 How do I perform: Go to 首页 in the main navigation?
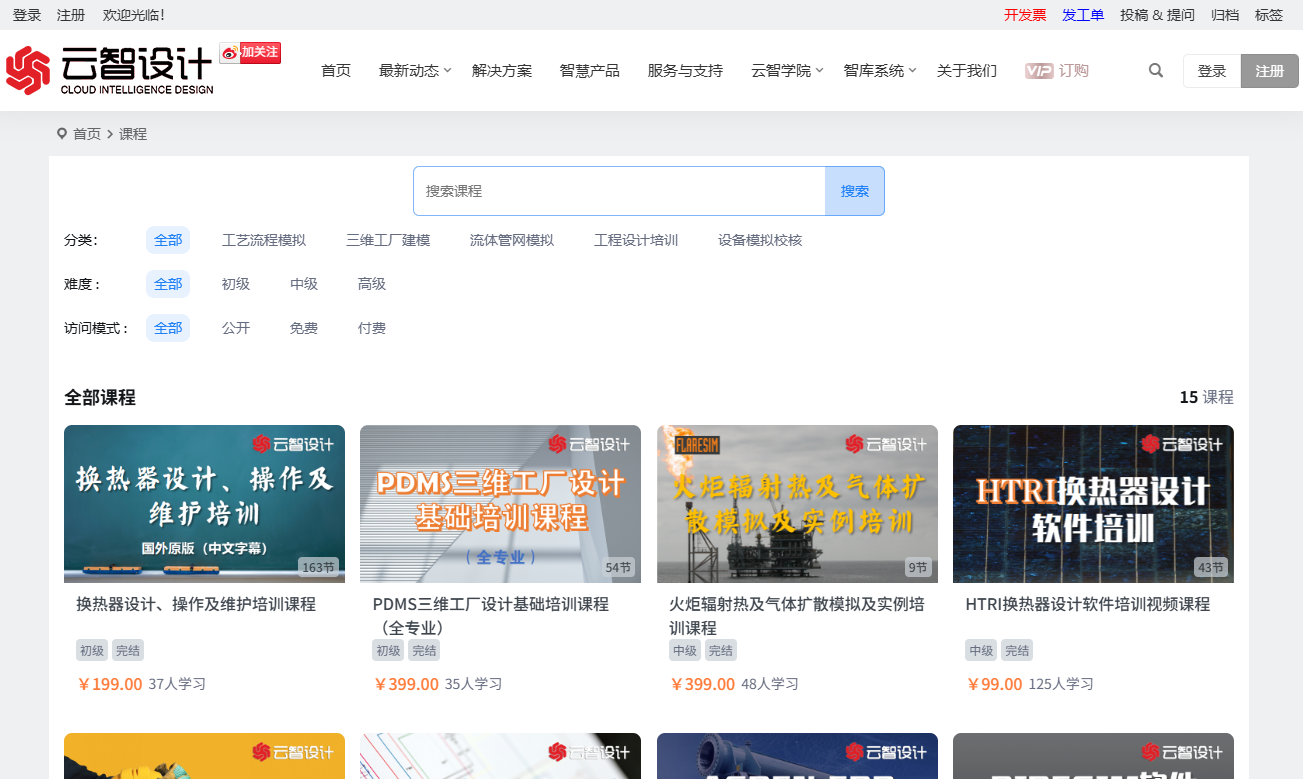(x=336, y=71)
